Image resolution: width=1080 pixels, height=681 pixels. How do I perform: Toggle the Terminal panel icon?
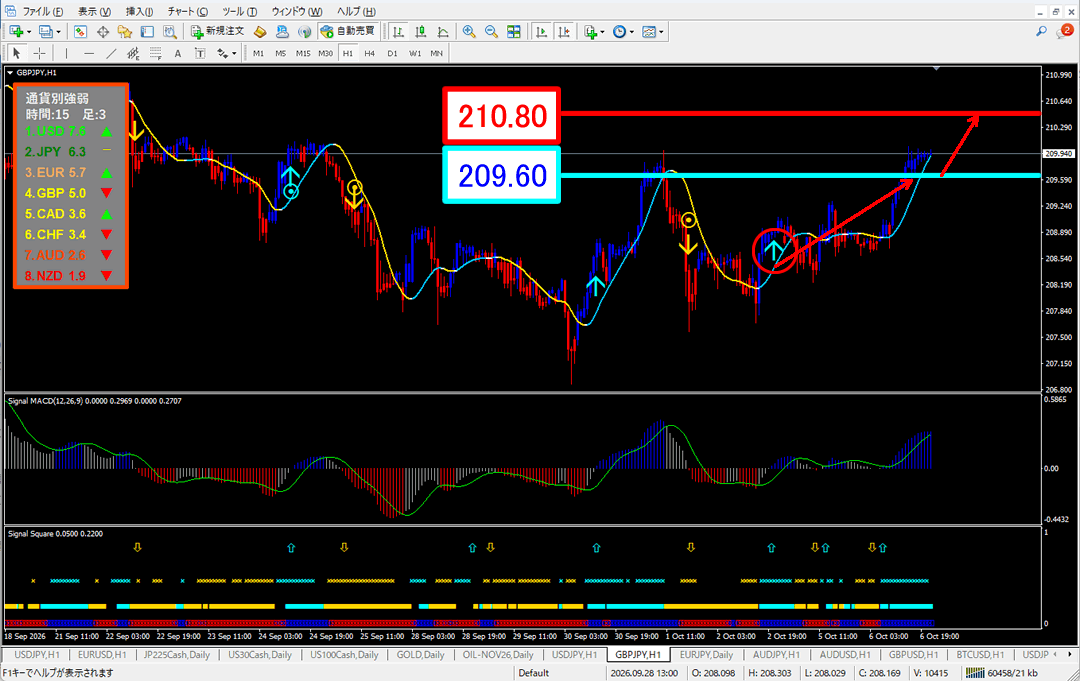(147, 32)
